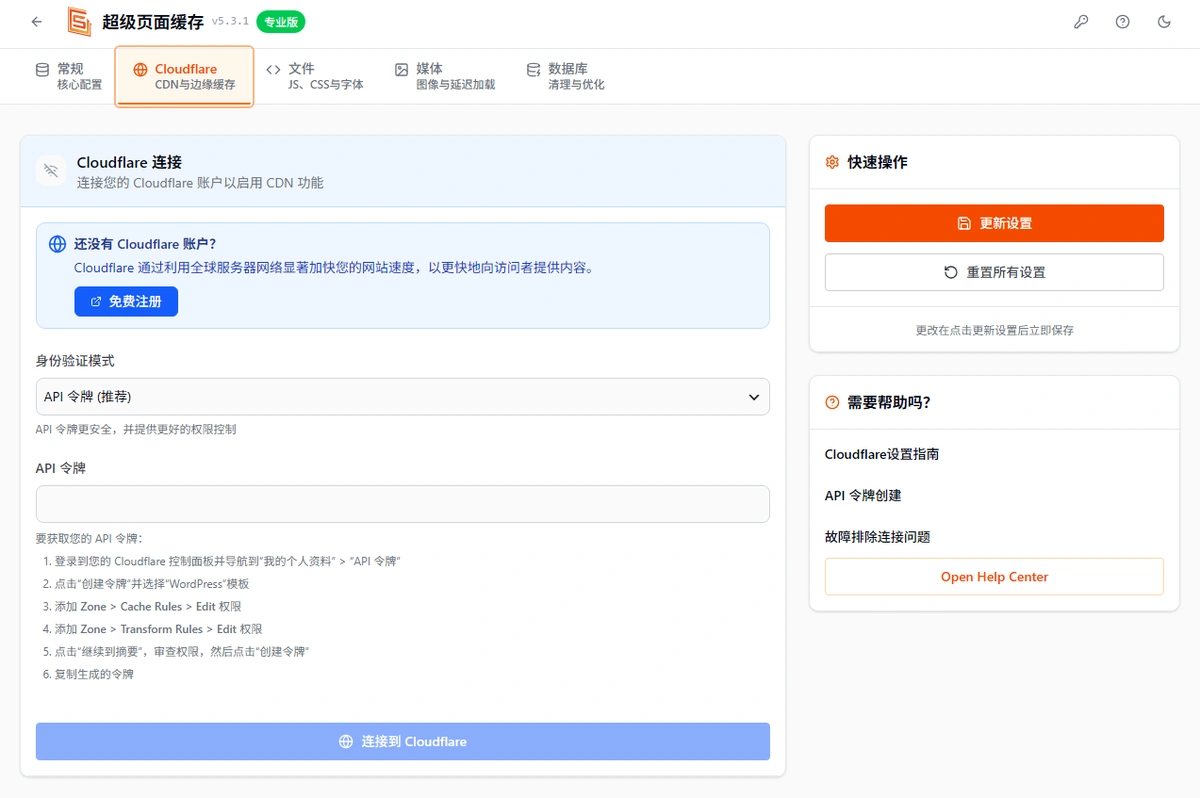The width and height of the screenshot is (1200, 798).
Task: Click the text 更改在点击更新设置后立即保存
Action: pyautogui.click(x=994, y=330)
